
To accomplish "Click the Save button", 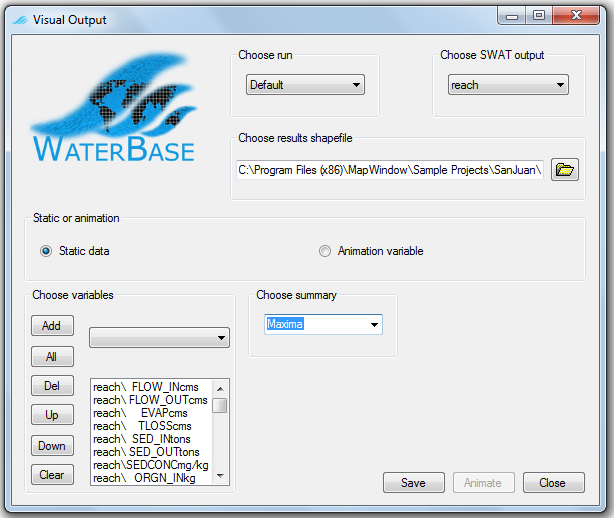I will [x=414, y=482].
